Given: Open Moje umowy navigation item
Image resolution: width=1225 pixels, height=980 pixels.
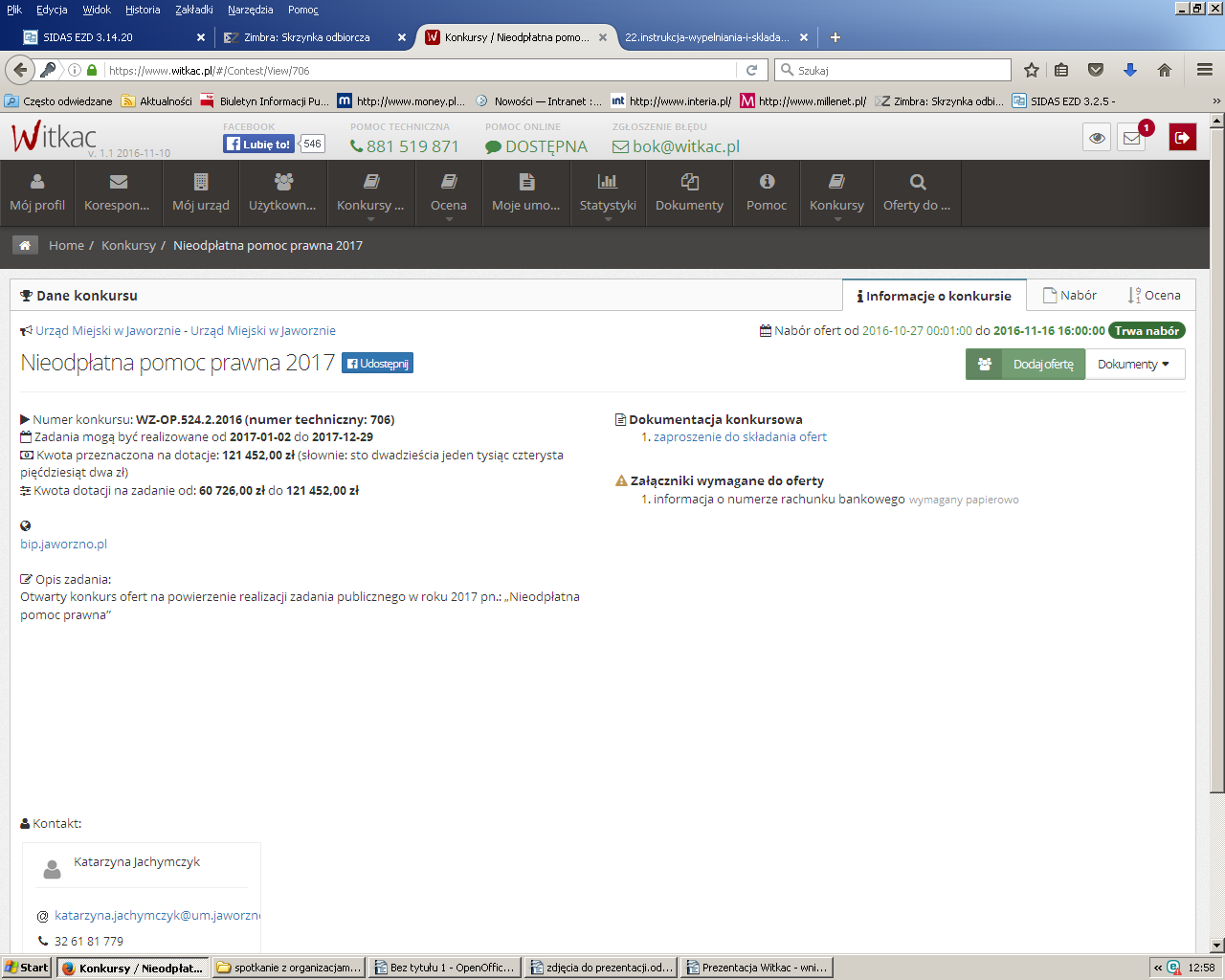Looking at the screenshot, I should (526, 192).
